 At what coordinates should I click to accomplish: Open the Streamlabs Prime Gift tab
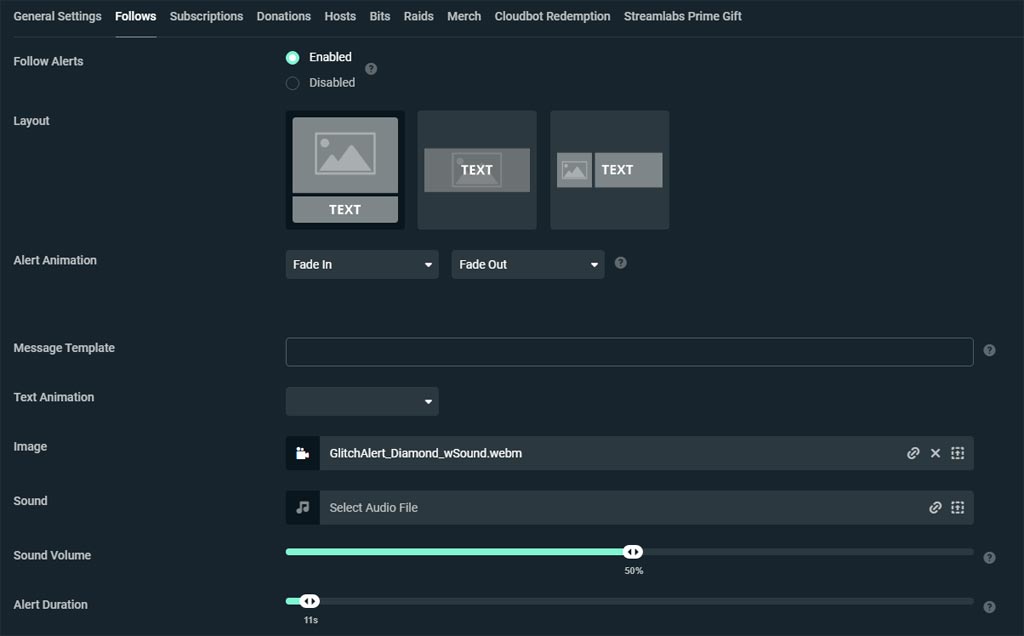coord(682,16)
